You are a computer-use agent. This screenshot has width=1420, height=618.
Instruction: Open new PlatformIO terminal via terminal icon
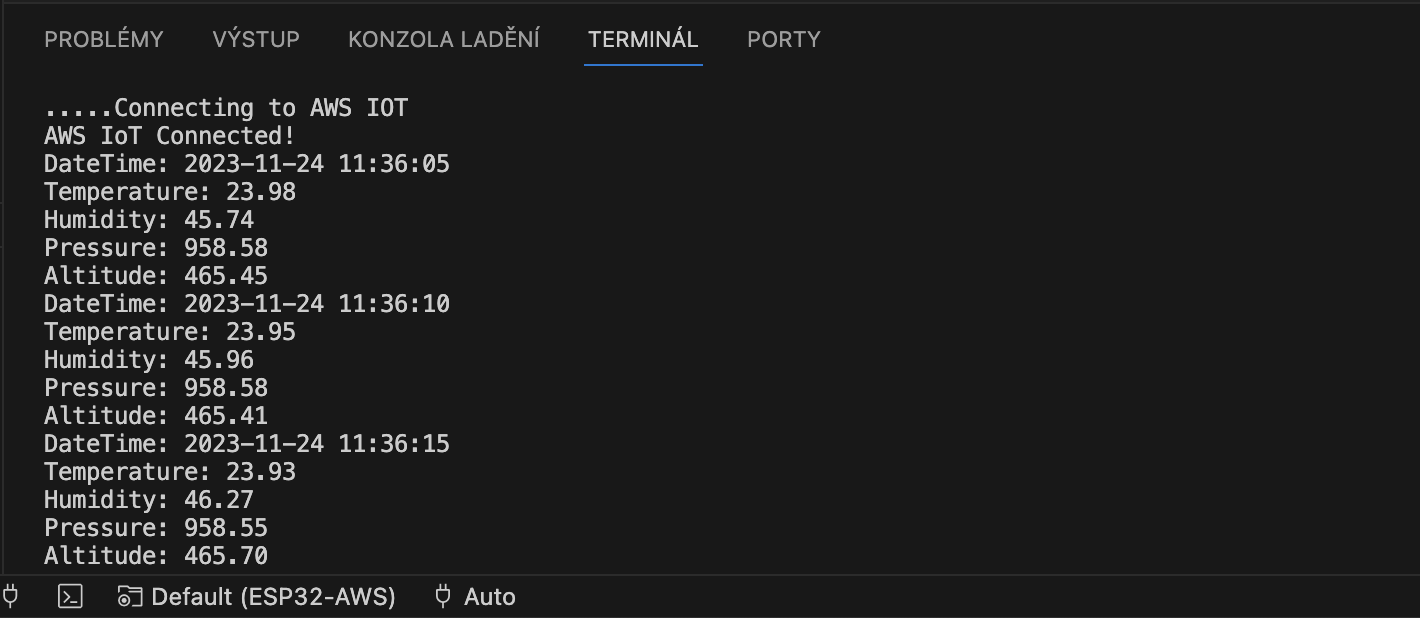click(70, 597)
